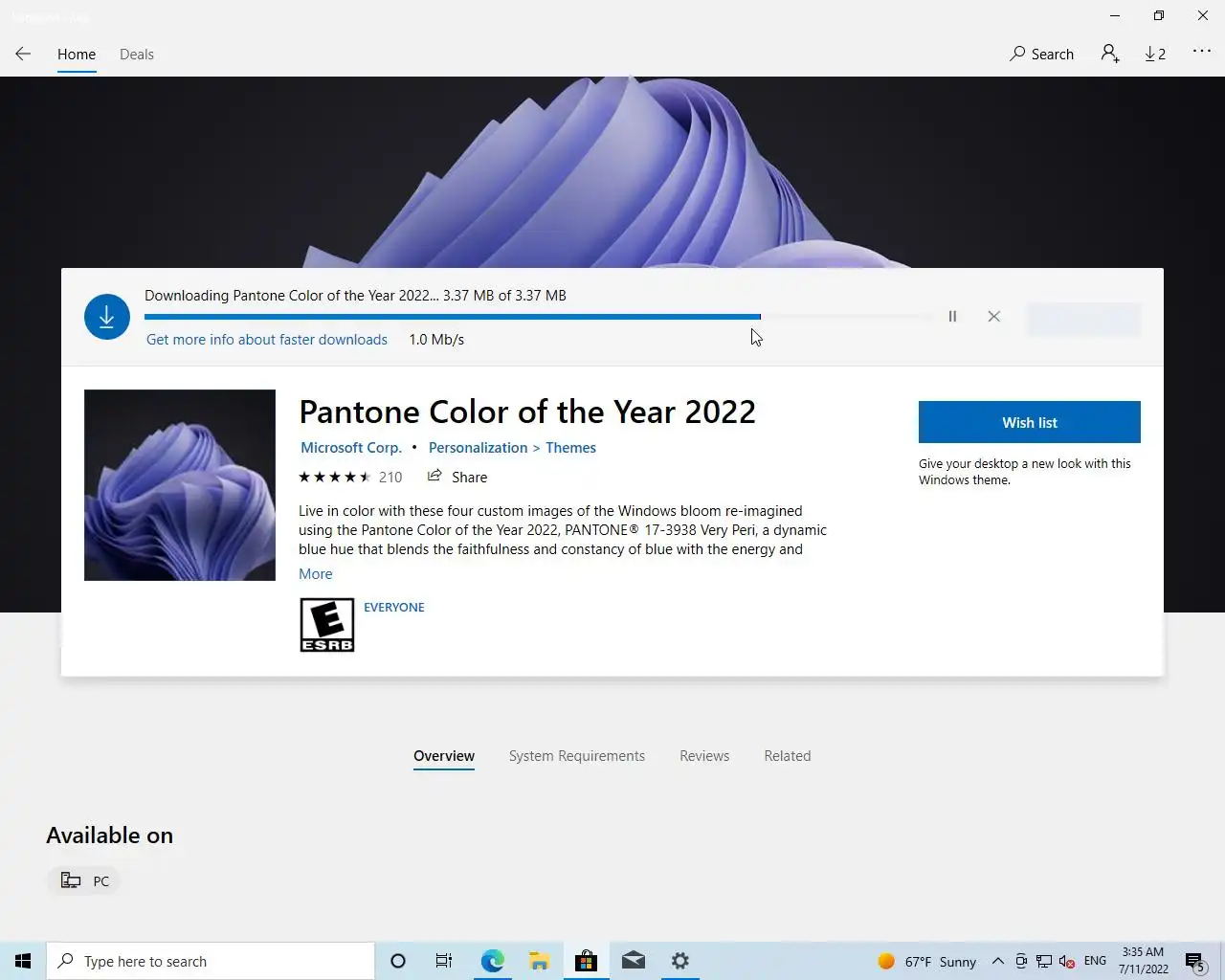Switch to the Reviews tab
Image resolution: width=1225 pixels, height=980 pixels.
(704, 756)
